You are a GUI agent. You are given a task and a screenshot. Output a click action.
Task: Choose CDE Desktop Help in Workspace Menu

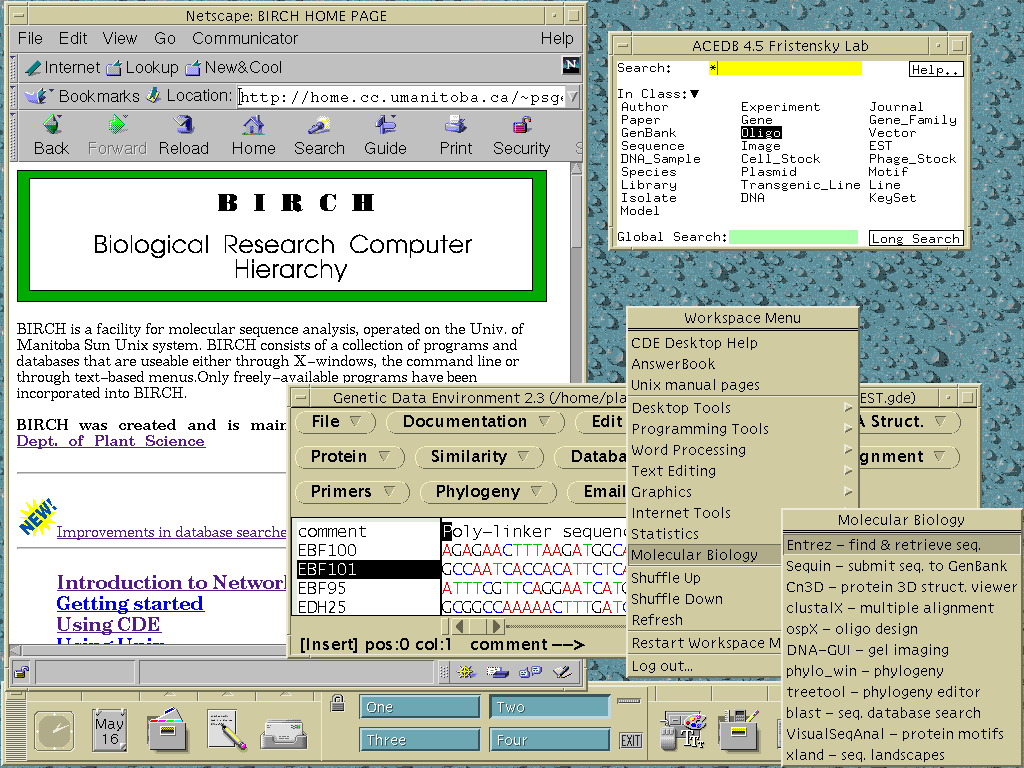[x=743, y=343]
